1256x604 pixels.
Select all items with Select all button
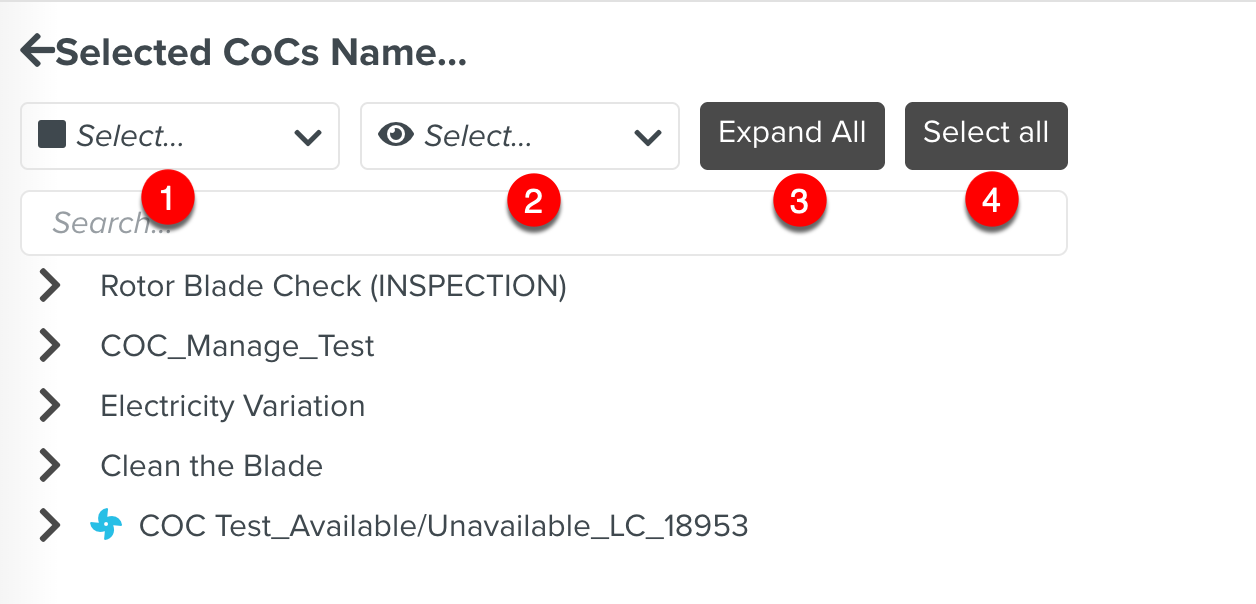986,135
